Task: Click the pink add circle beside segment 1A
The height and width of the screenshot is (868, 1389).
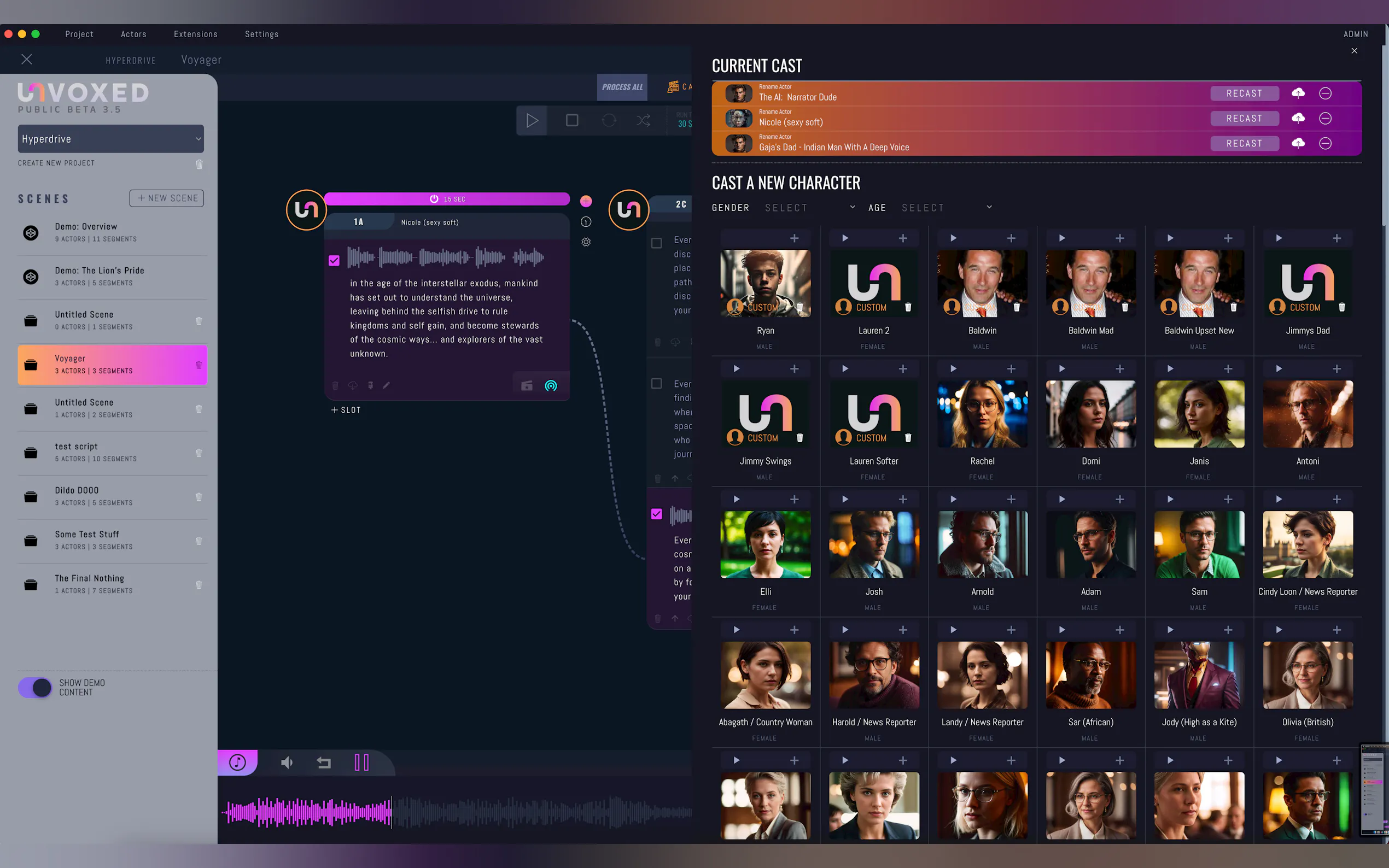Action: point(586,201)
